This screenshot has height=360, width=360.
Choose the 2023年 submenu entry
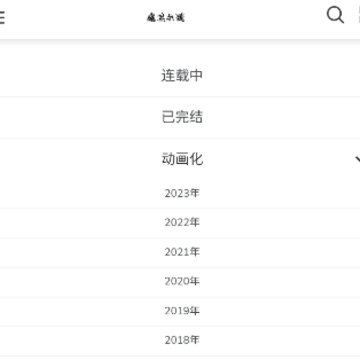(x=182, y=193)
